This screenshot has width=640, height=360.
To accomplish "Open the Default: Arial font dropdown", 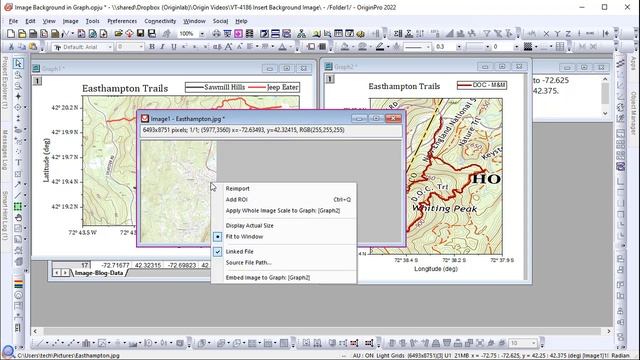I will click(x=110, y=47).
